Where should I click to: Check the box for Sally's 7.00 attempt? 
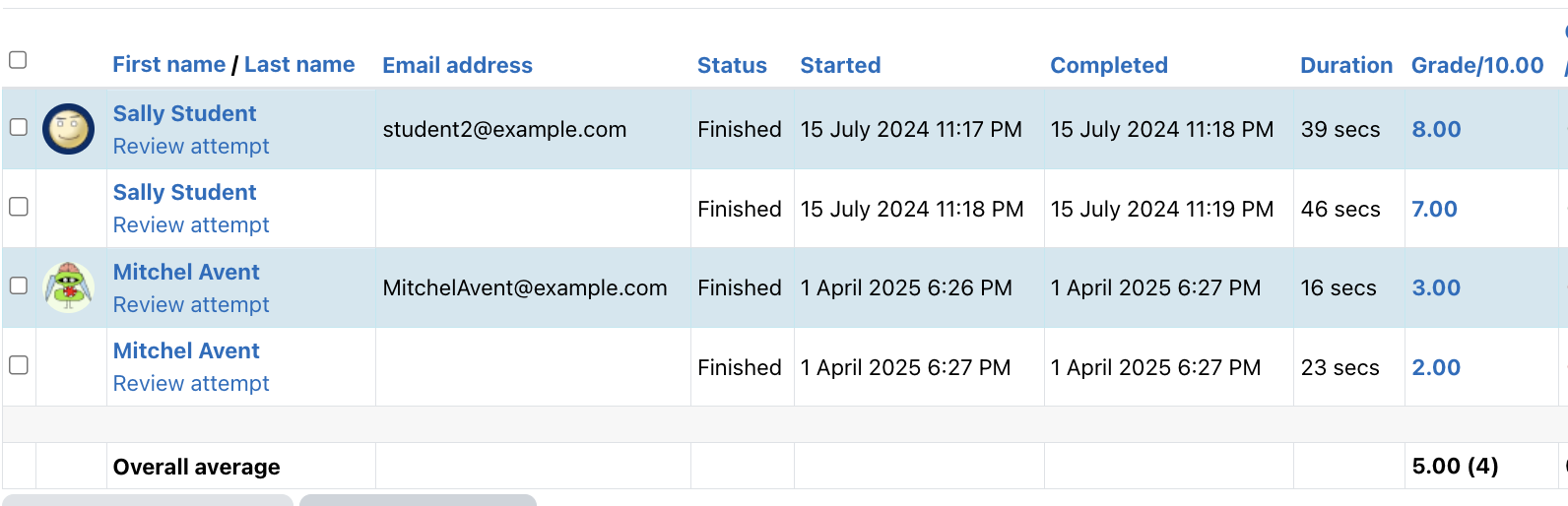18,207
